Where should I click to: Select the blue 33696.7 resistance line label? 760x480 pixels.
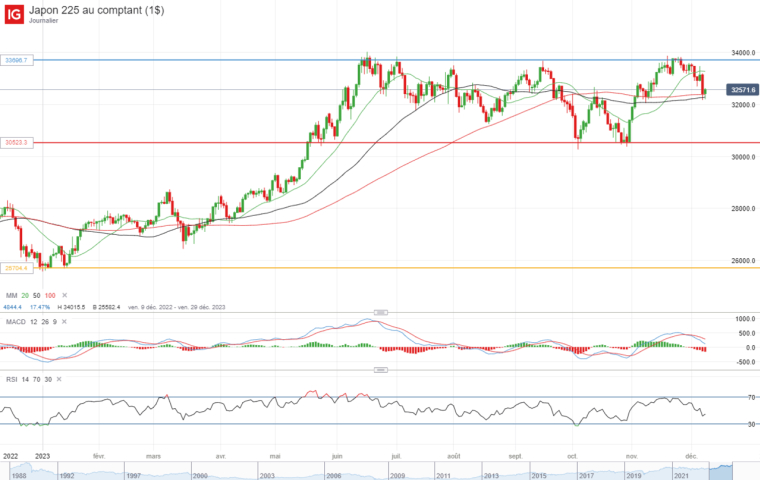point(16,60)
